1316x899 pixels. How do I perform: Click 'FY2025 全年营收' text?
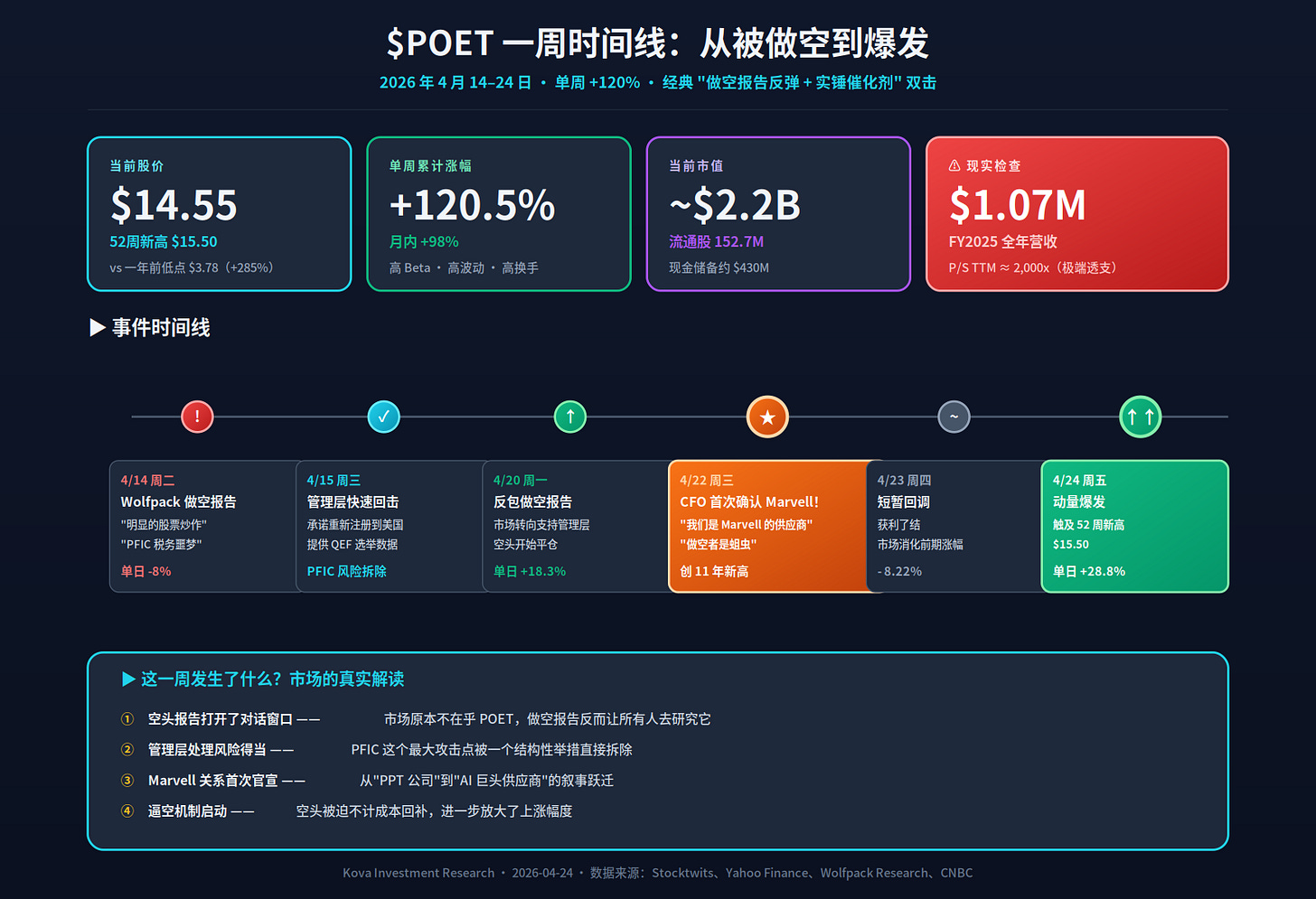click(1003, 242)
